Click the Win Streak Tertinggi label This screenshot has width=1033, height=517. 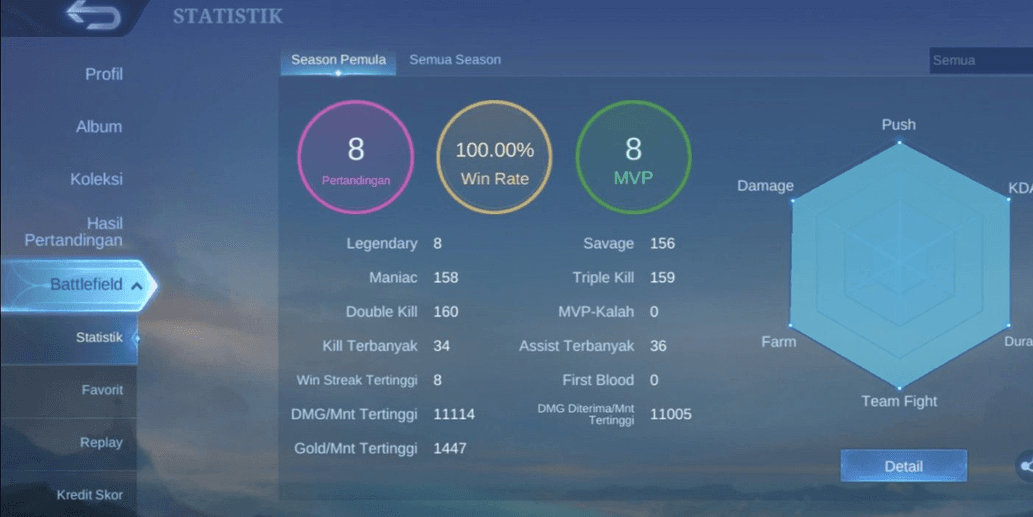pos(357,381)
